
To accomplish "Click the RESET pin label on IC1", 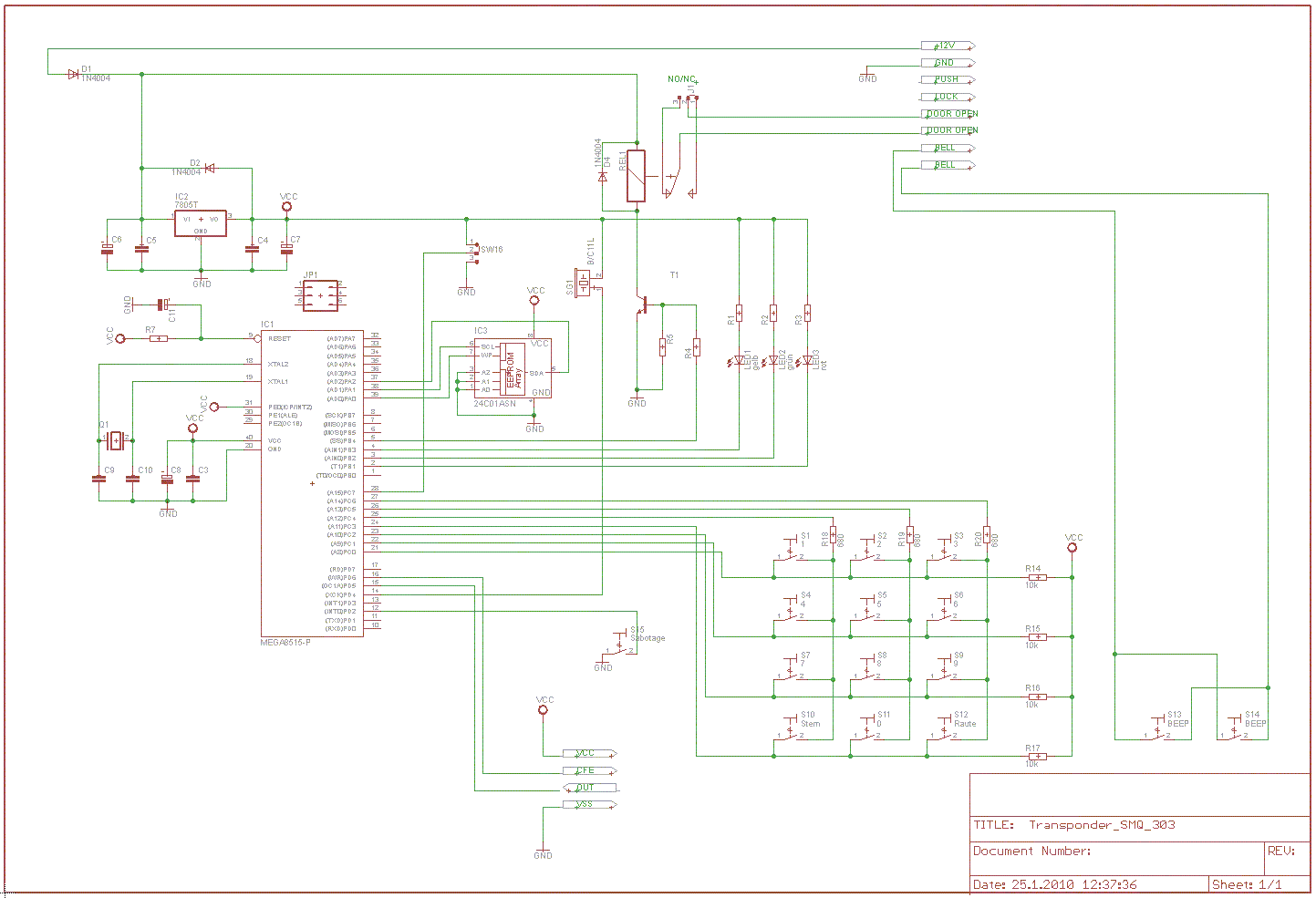I will coord(279,338).
